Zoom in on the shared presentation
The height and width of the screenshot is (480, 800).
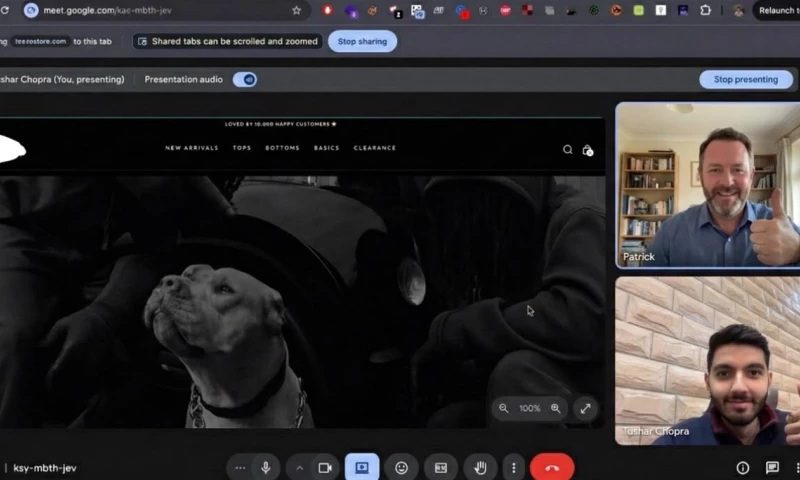coord(556,408)
